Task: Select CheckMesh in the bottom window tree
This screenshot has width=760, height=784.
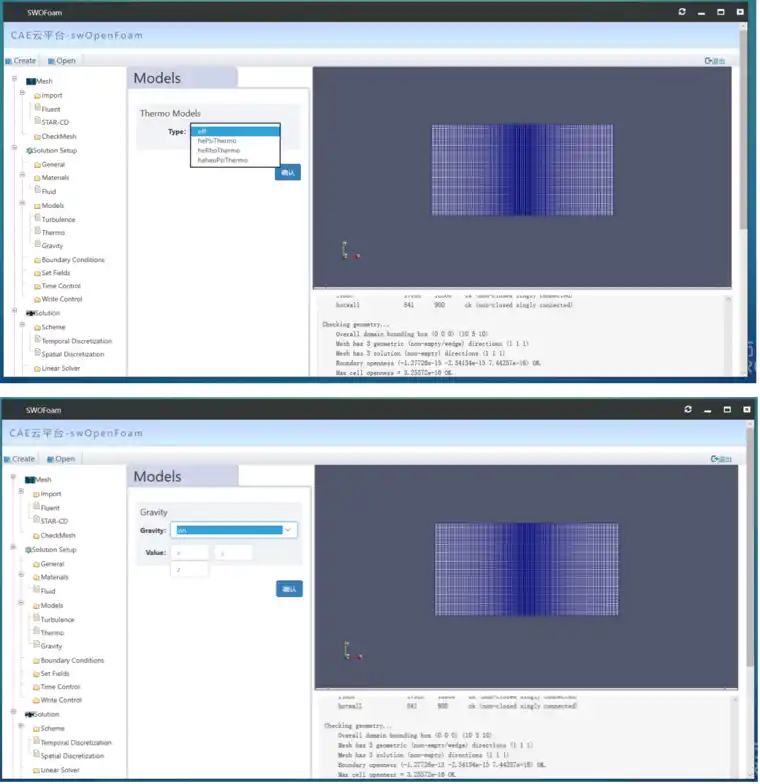Action: coord(58,536)
